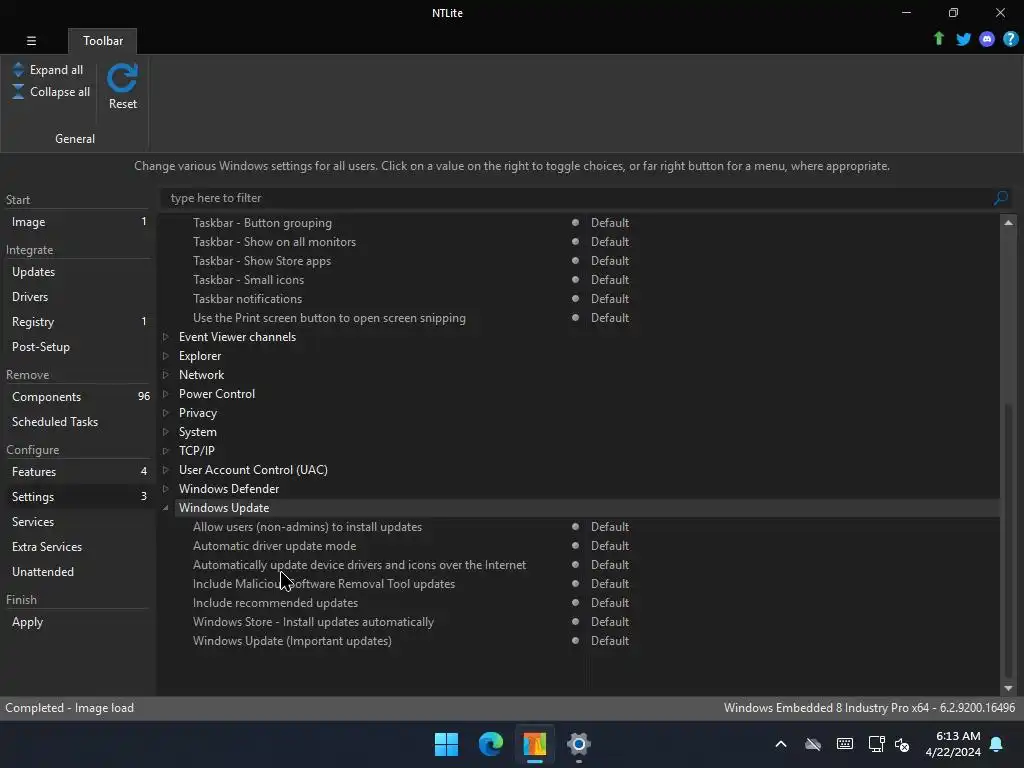Open the hamburger menu icon
Screen dimensions: 1024x768
pos(31,40)
